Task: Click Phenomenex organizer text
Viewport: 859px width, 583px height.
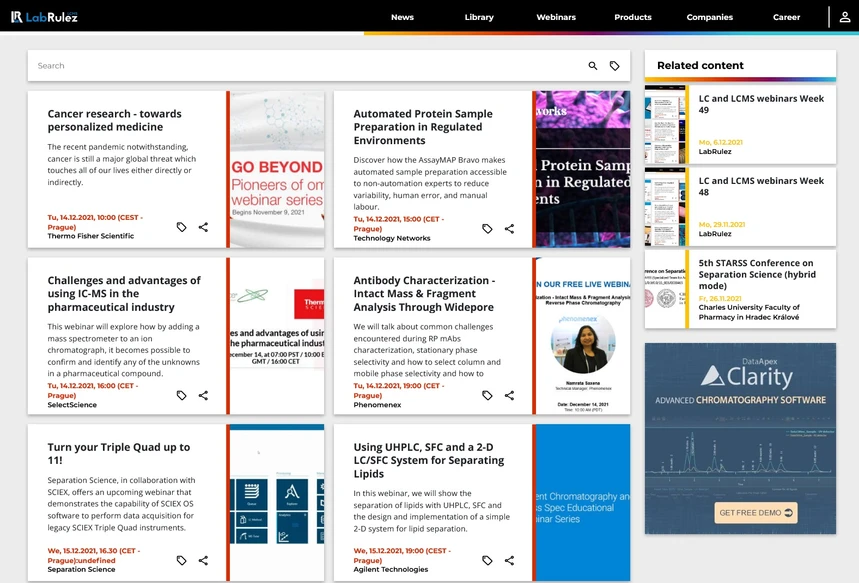Action: tap(377, 405)
